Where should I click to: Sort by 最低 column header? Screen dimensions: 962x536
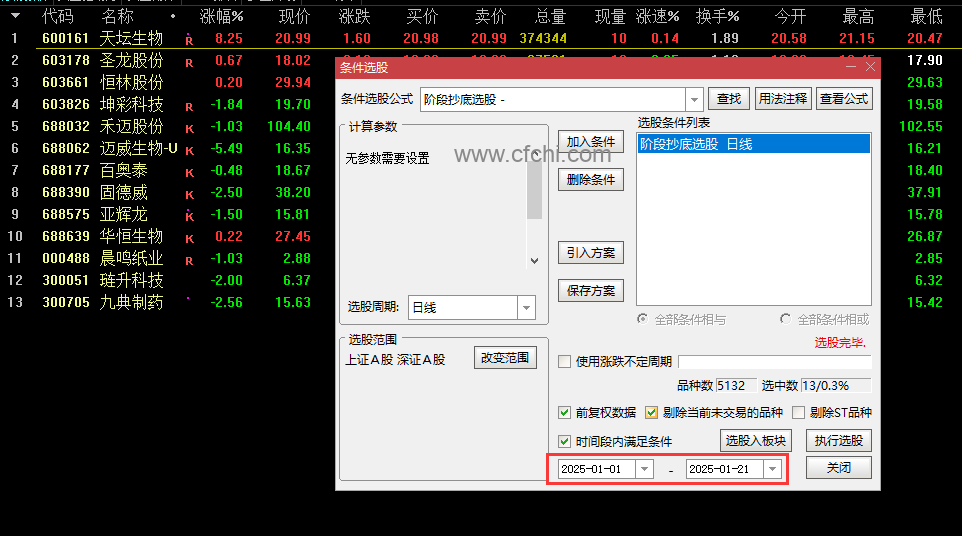tap(926, 17)
